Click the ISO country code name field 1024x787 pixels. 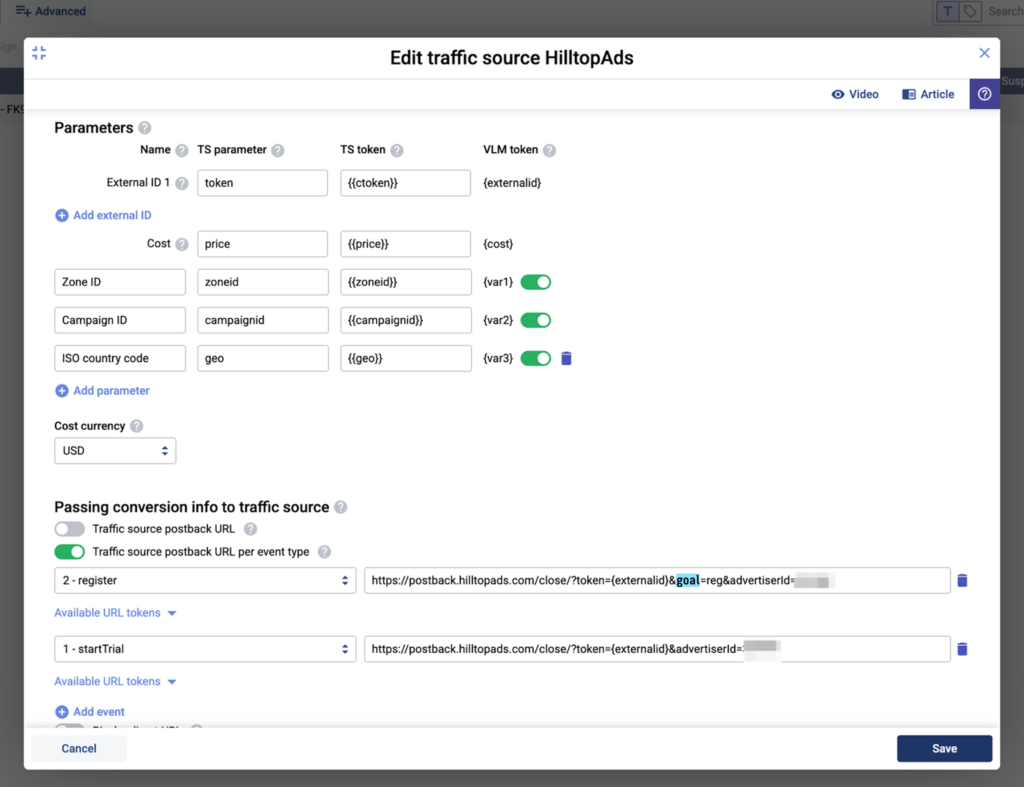(120, 358)
